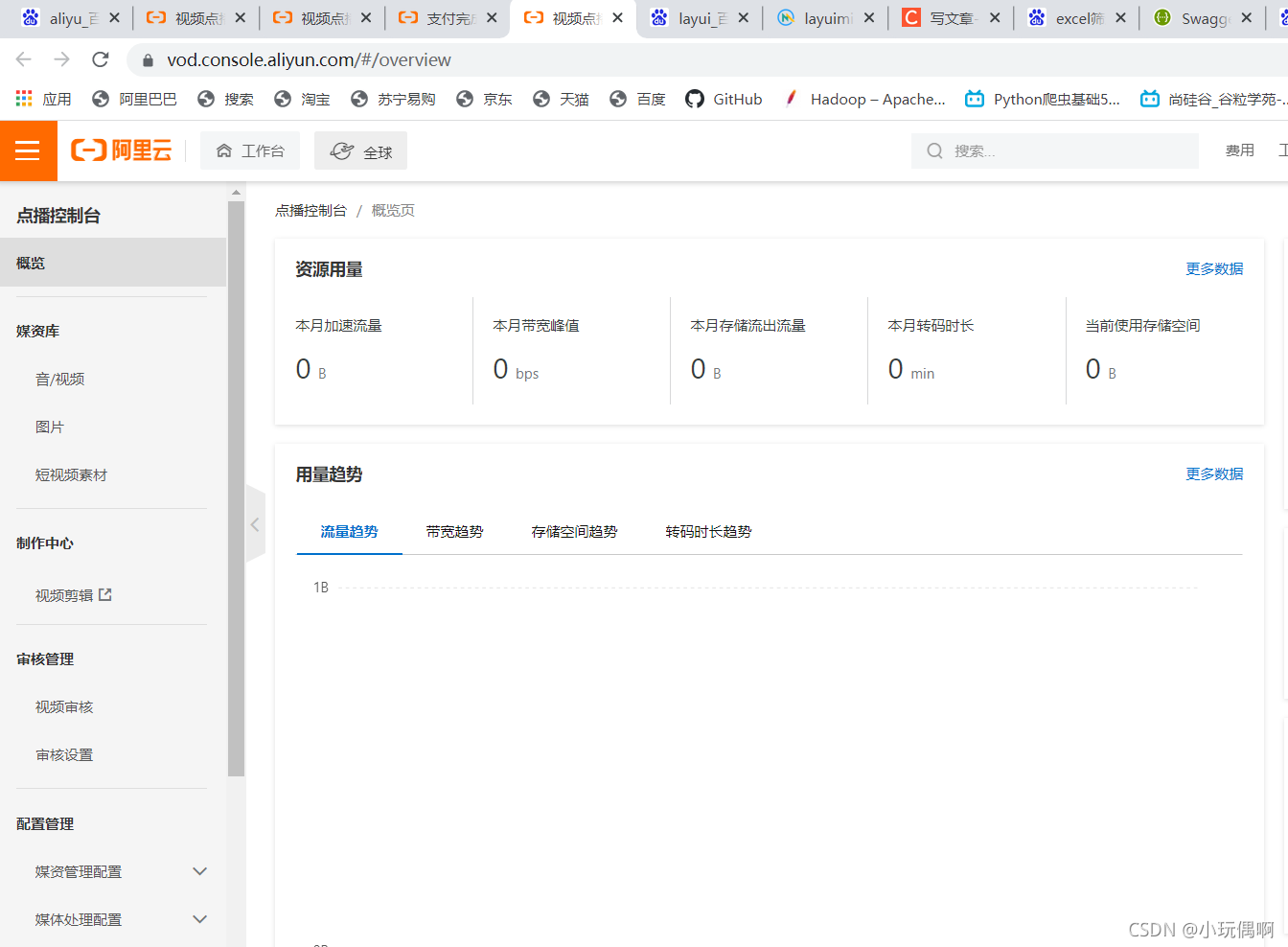Click 更多数据 in 用量趋势 panel
This screenshot has height=947, width=1288.
1214,474
